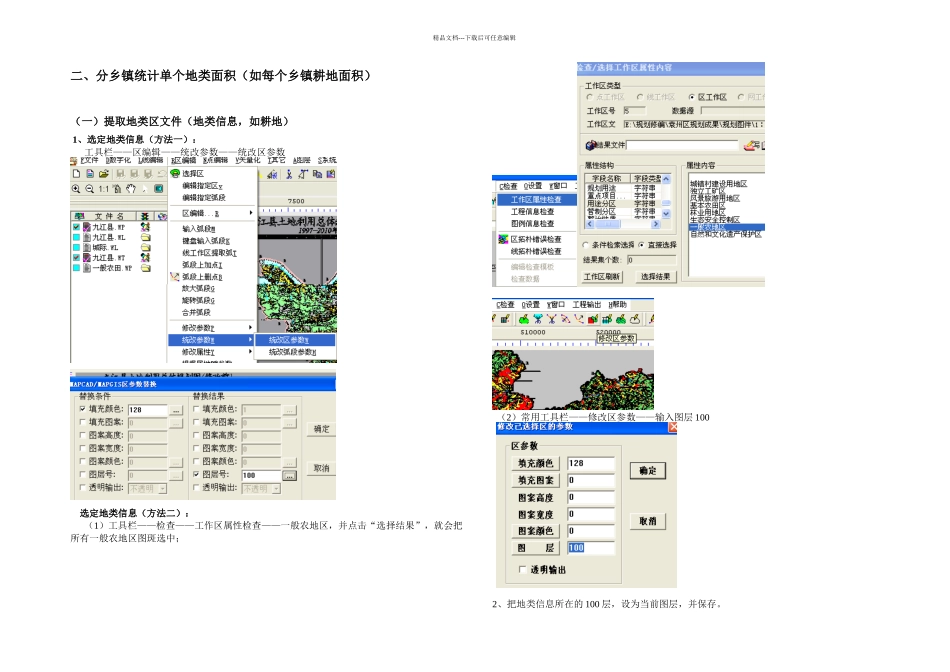This screenshot has width=950, height=672.
Task: Click 属性结构 list scroll-up arrow
Action: click(666, 179)
